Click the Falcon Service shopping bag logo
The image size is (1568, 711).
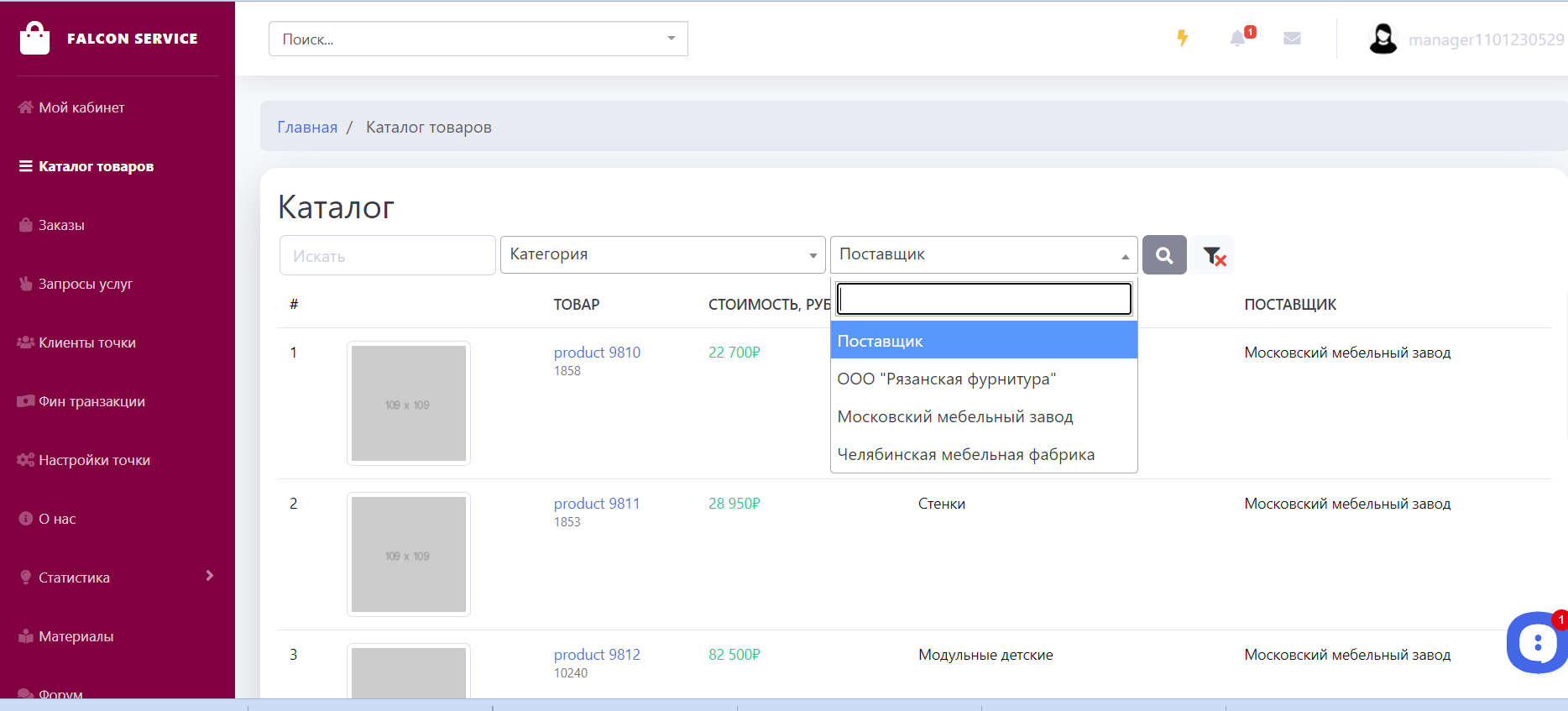pyautogui.click(x=35, y=39)
